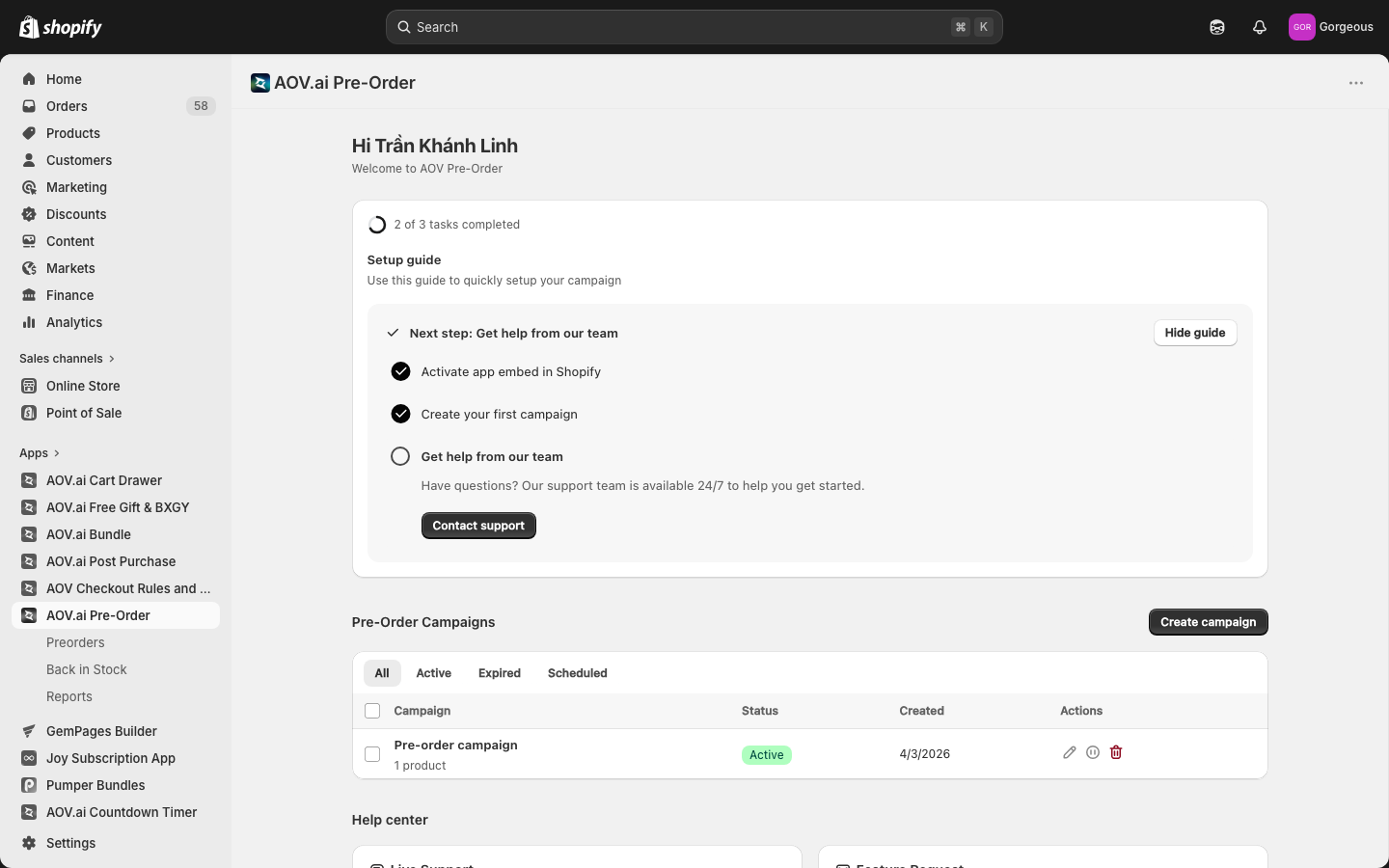1389x868 pixels.
Task: Open Sidekick assistant icon in top bar
Action: click(1217, 27)
